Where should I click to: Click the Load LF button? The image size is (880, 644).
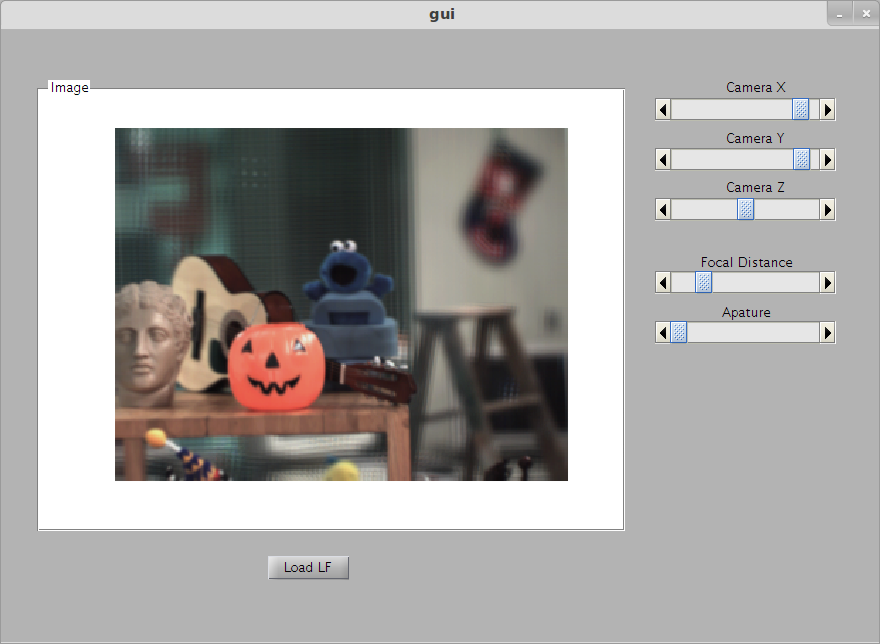coord(308,568)
